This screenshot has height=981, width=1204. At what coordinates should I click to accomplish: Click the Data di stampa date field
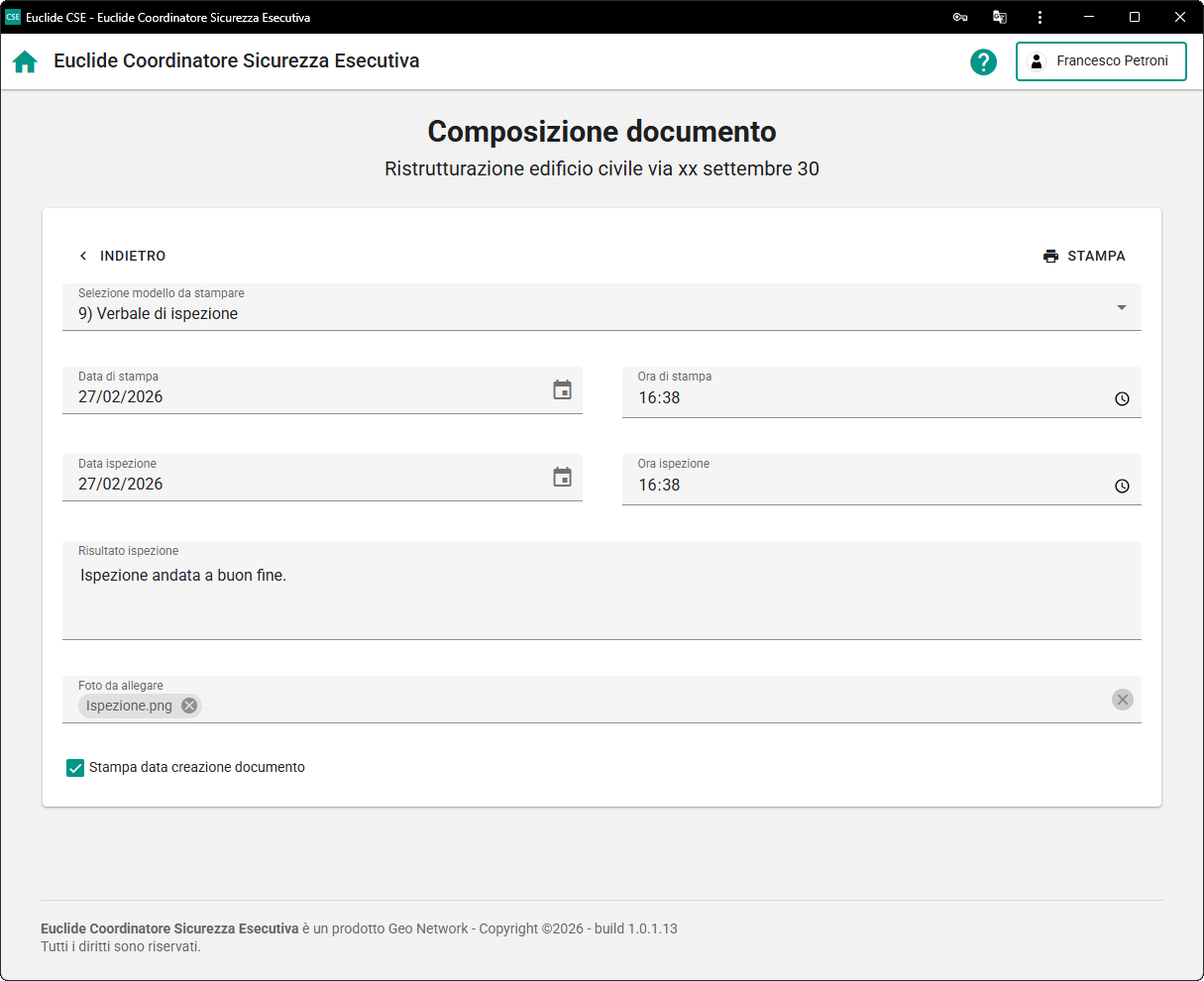297,397
